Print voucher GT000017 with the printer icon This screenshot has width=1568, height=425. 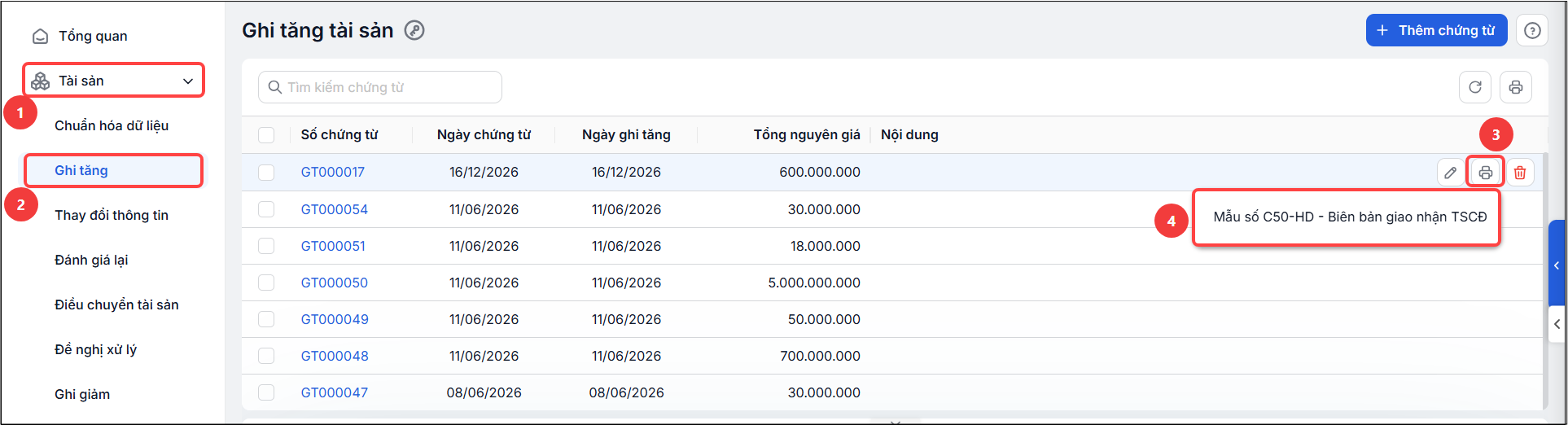click(x=1486, y=173)
